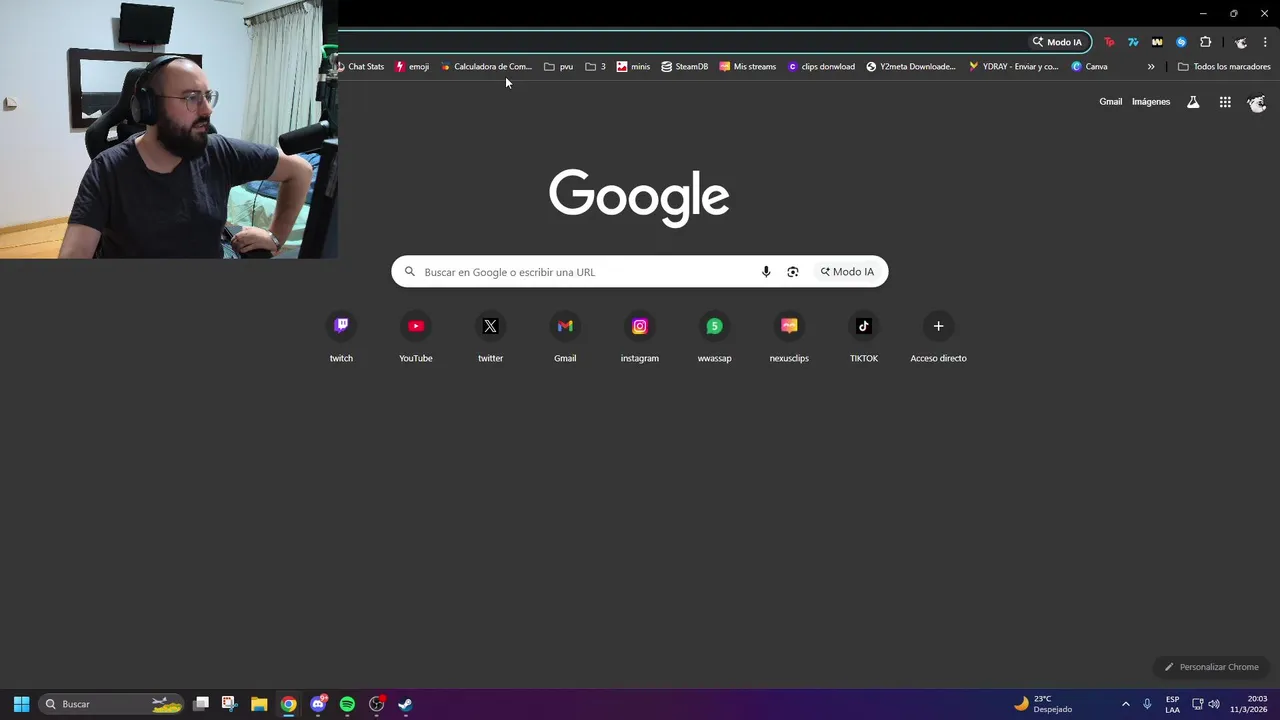Launch Snipping Tool from taskbar
This screenshot has height=720, width=1280.
click(229, 704)
